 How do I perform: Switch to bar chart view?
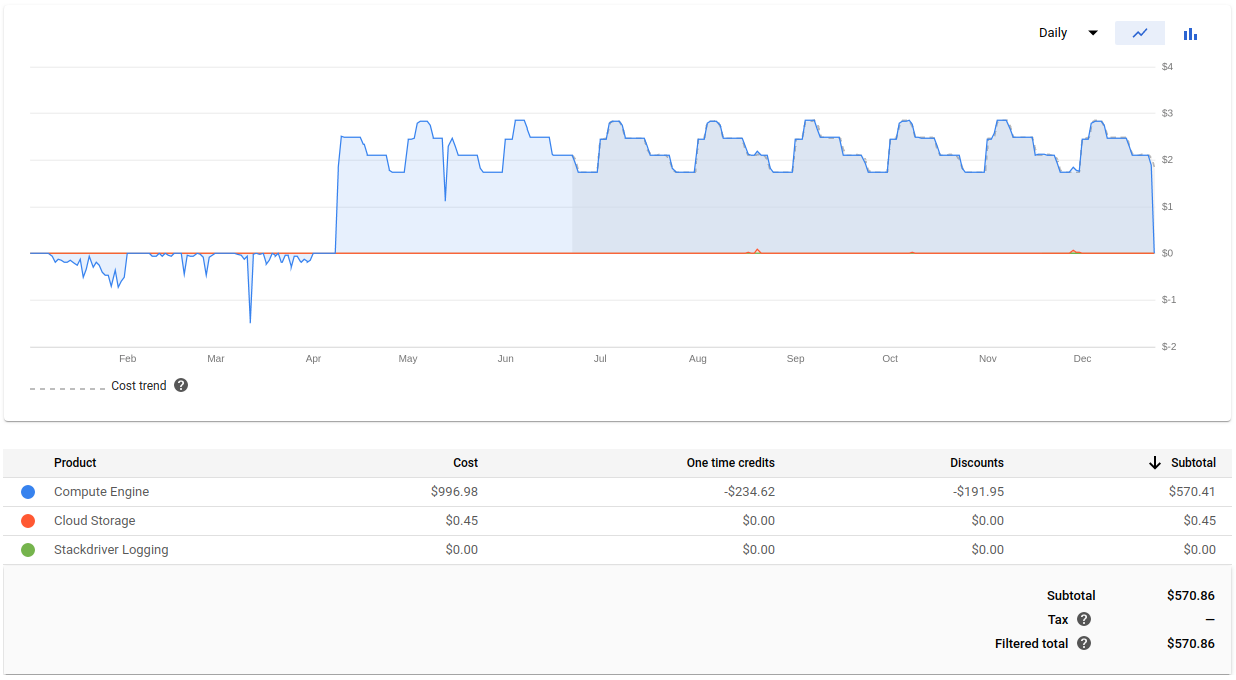coord(1190,33)
